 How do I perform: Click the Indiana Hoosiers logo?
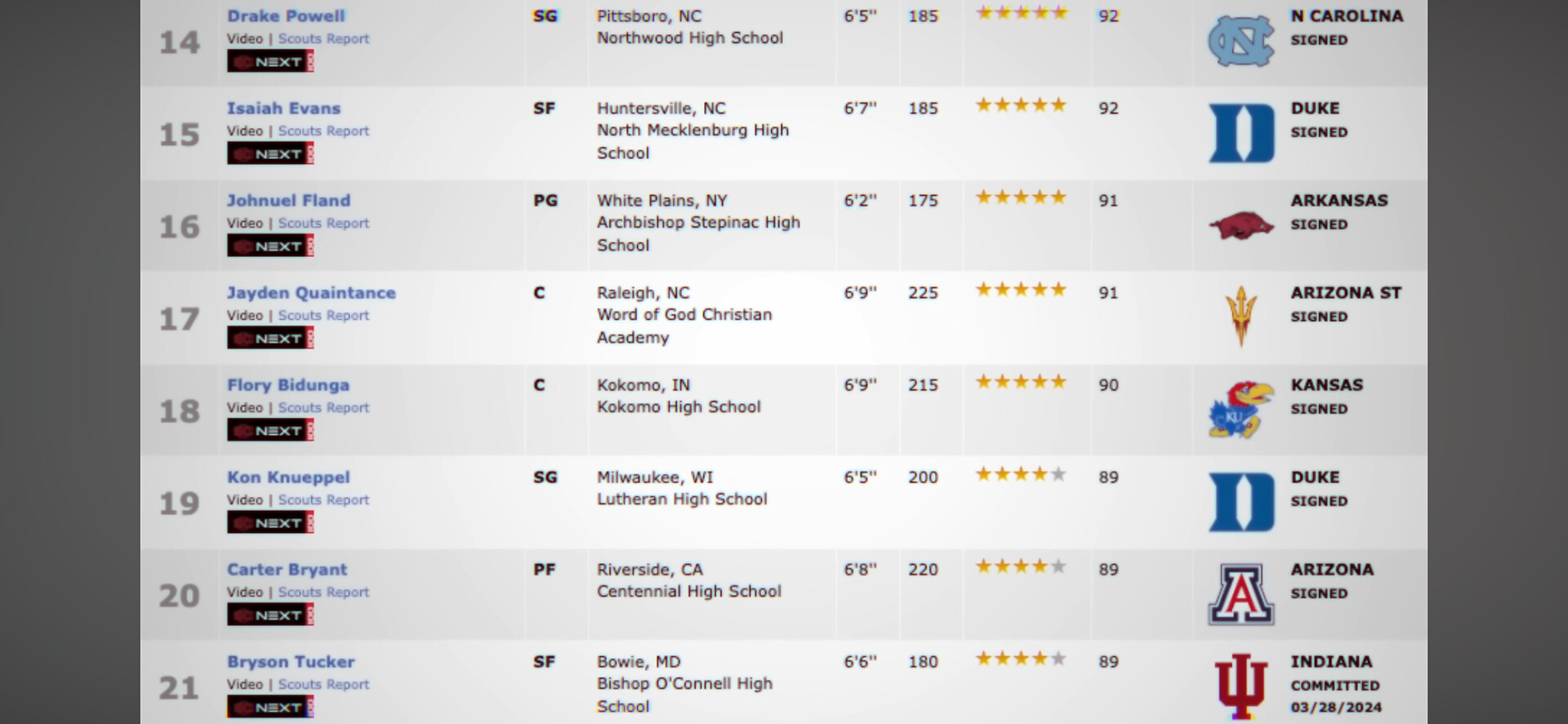coord(1241,686)
